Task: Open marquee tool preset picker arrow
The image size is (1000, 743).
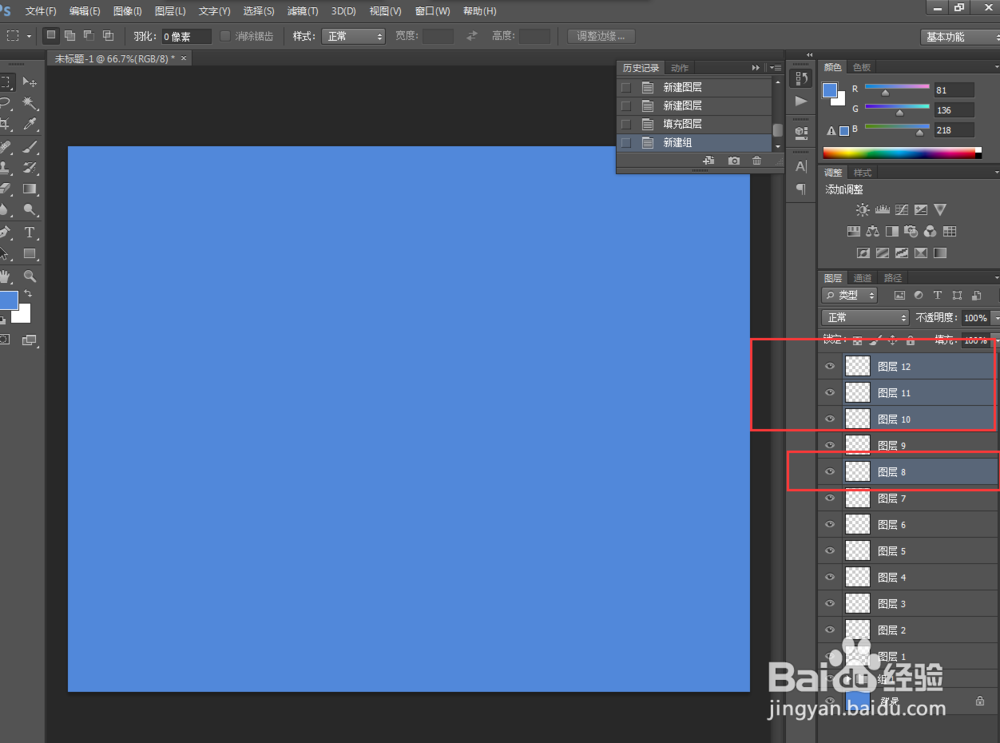Action: 29,36
